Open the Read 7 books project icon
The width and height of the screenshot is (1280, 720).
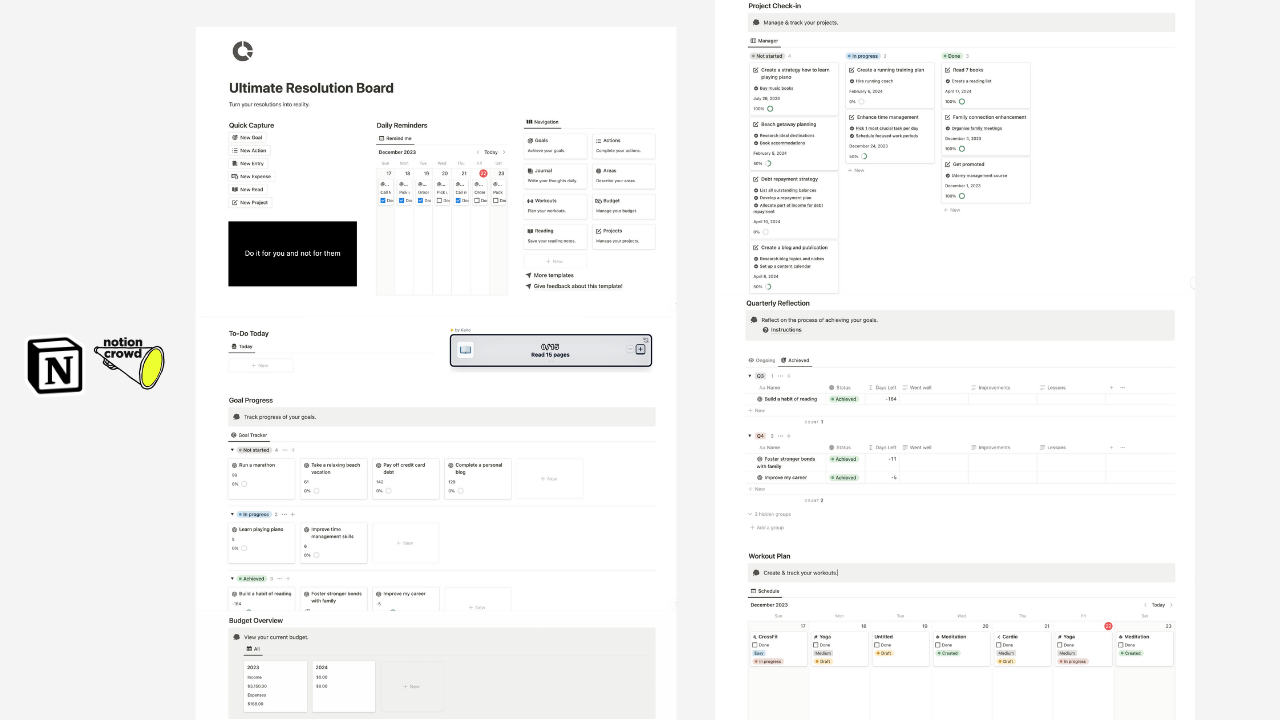pos(949,70)
